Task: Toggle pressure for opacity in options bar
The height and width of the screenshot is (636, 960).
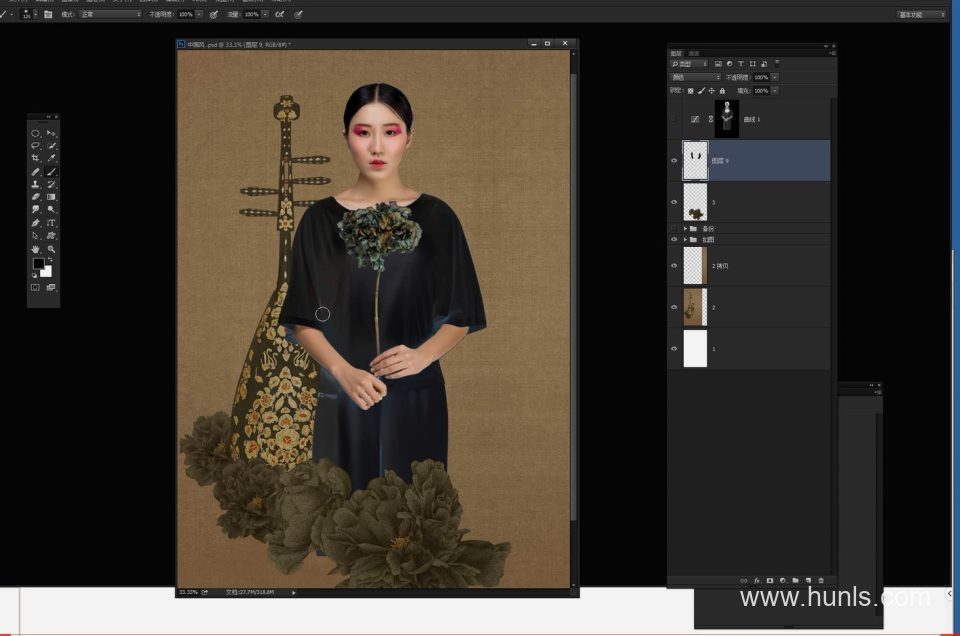Action: pos(214,14)
